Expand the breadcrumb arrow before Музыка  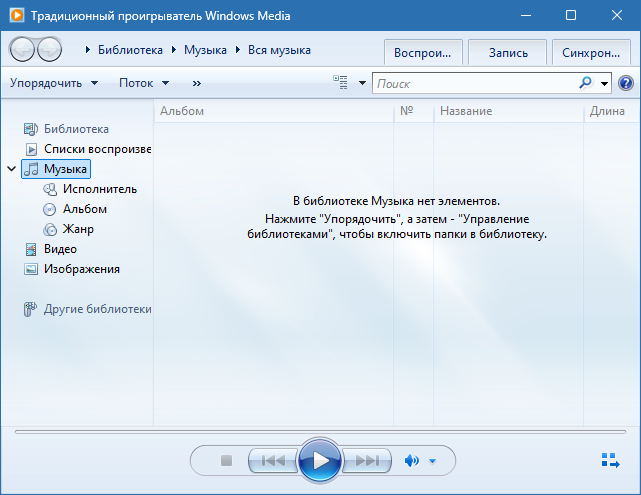tap(174, 50)
